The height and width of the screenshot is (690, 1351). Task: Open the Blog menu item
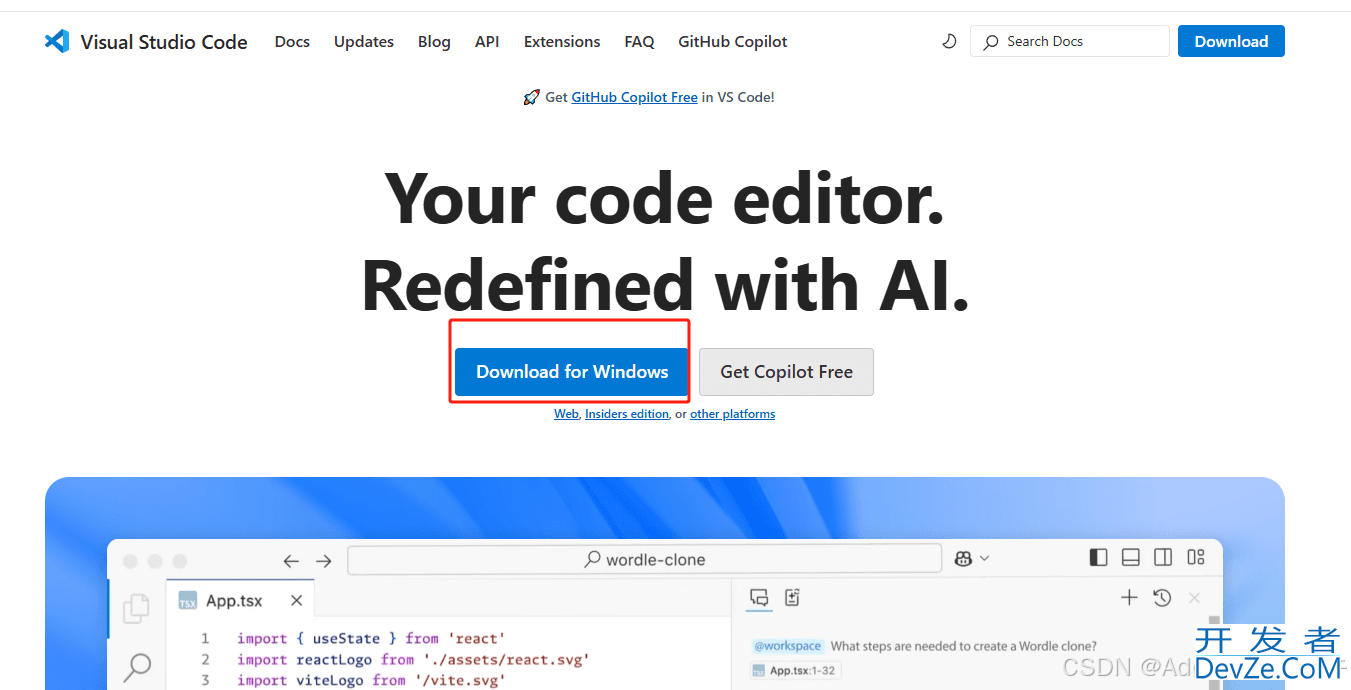point(434,41)
